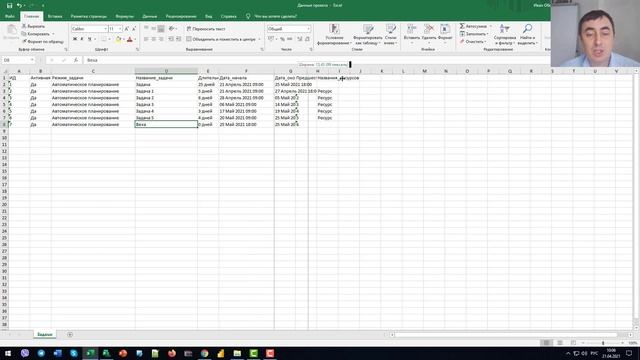Screen dimensions: 640x360
Task: Decrease font size with the smaller A icon
Action: point(133,29)
